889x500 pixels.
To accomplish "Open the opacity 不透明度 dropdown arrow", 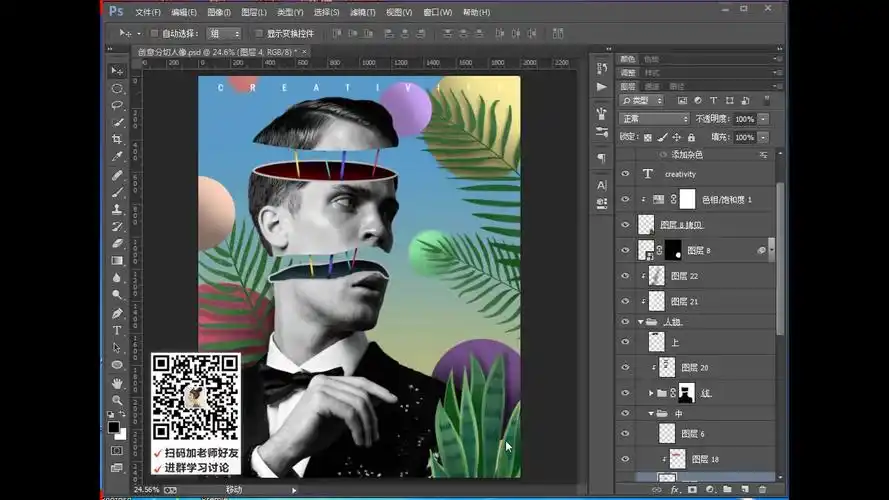I will tap(764, 119).
